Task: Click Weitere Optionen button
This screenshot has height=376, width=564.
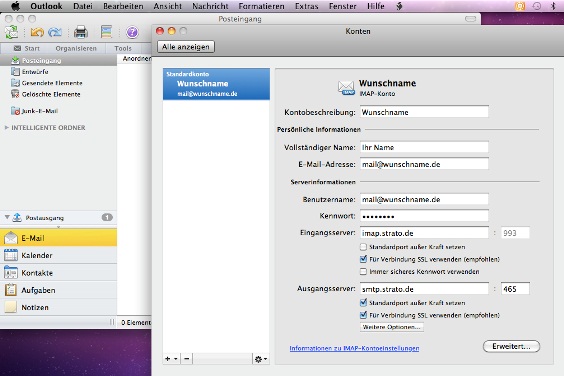Action: (x=391, y=327)
